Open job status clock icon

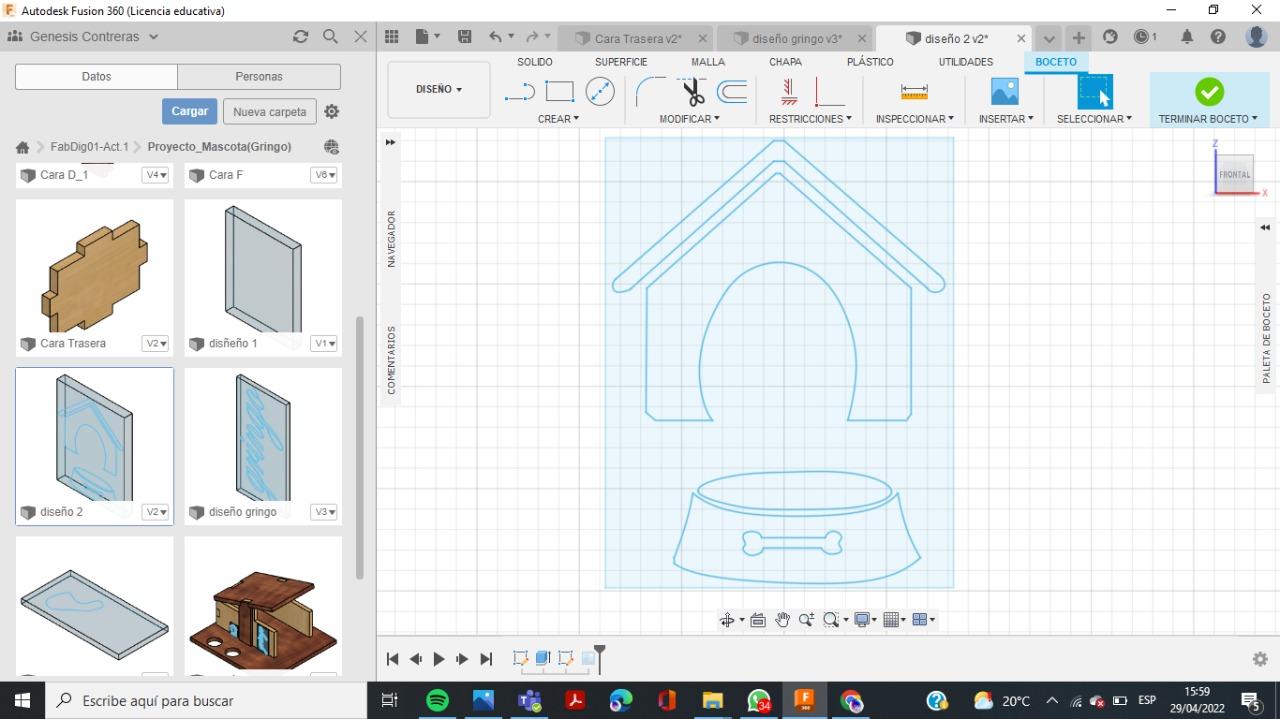coord(1142,37)
